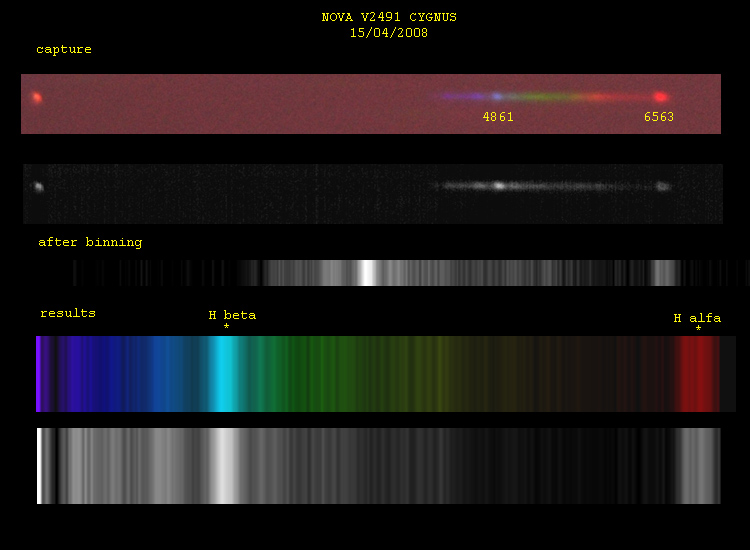Click the '4861' wavelength label
750x550 pixels.
click(498, 117)
